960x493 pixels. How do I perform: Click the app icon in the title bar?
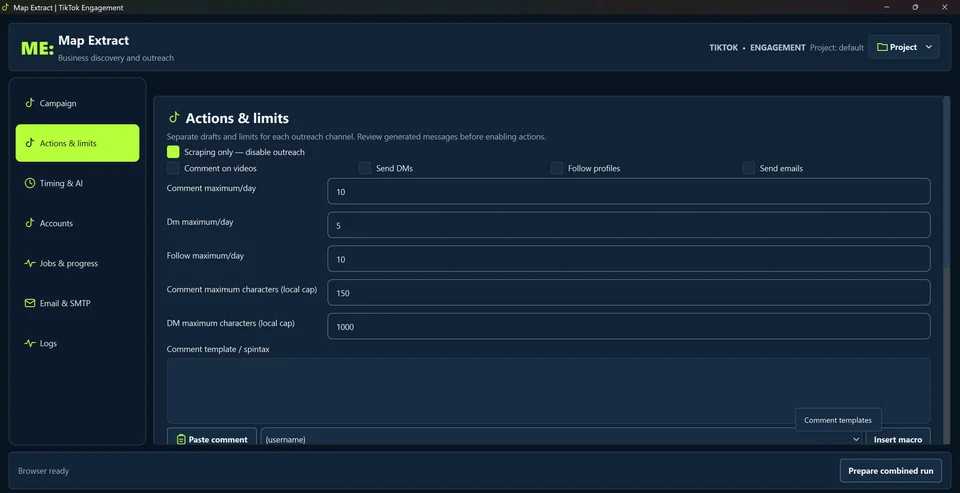(5, 7)
